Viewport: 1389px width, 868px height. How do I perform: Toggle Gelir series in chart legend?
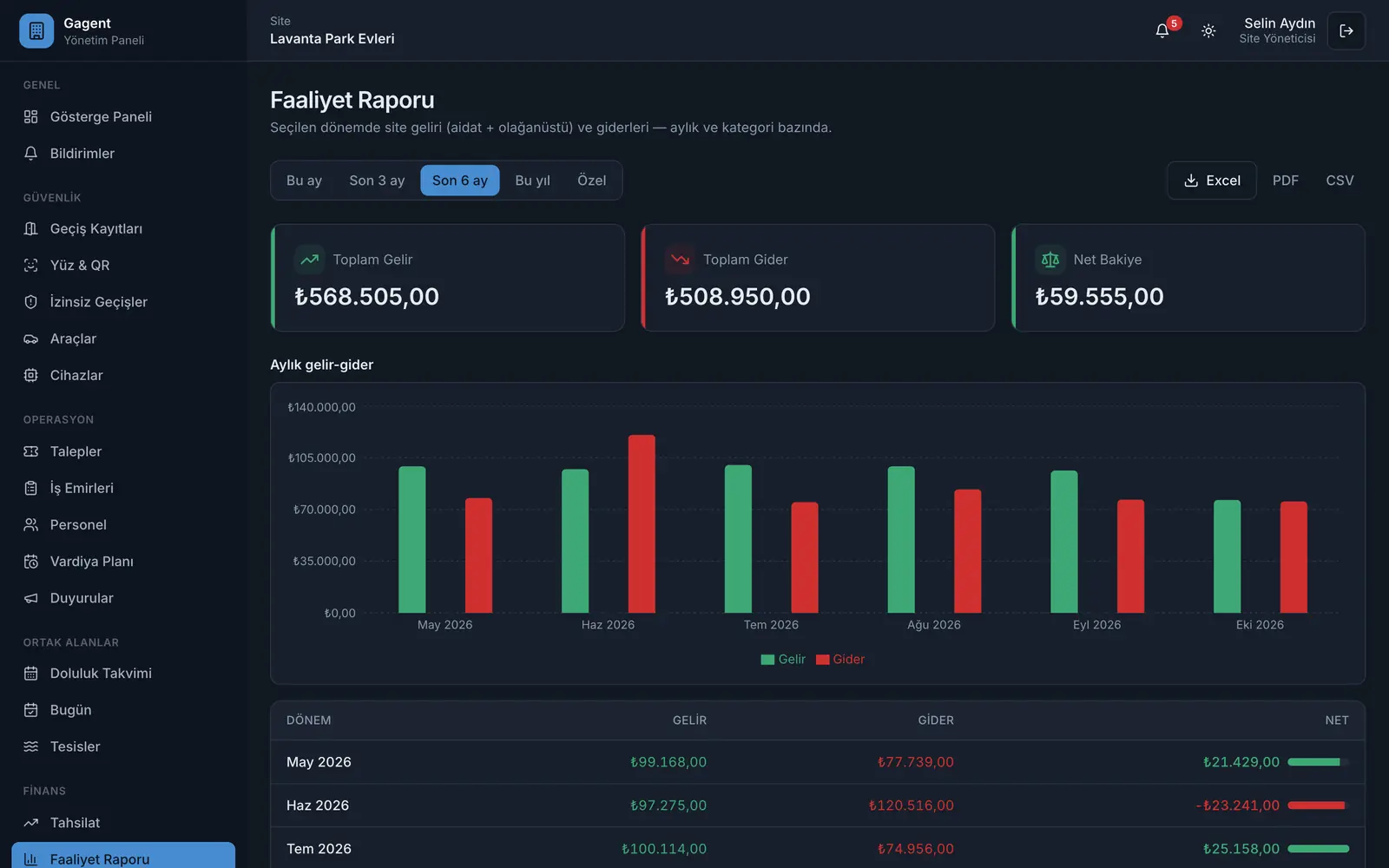(783, 660)
